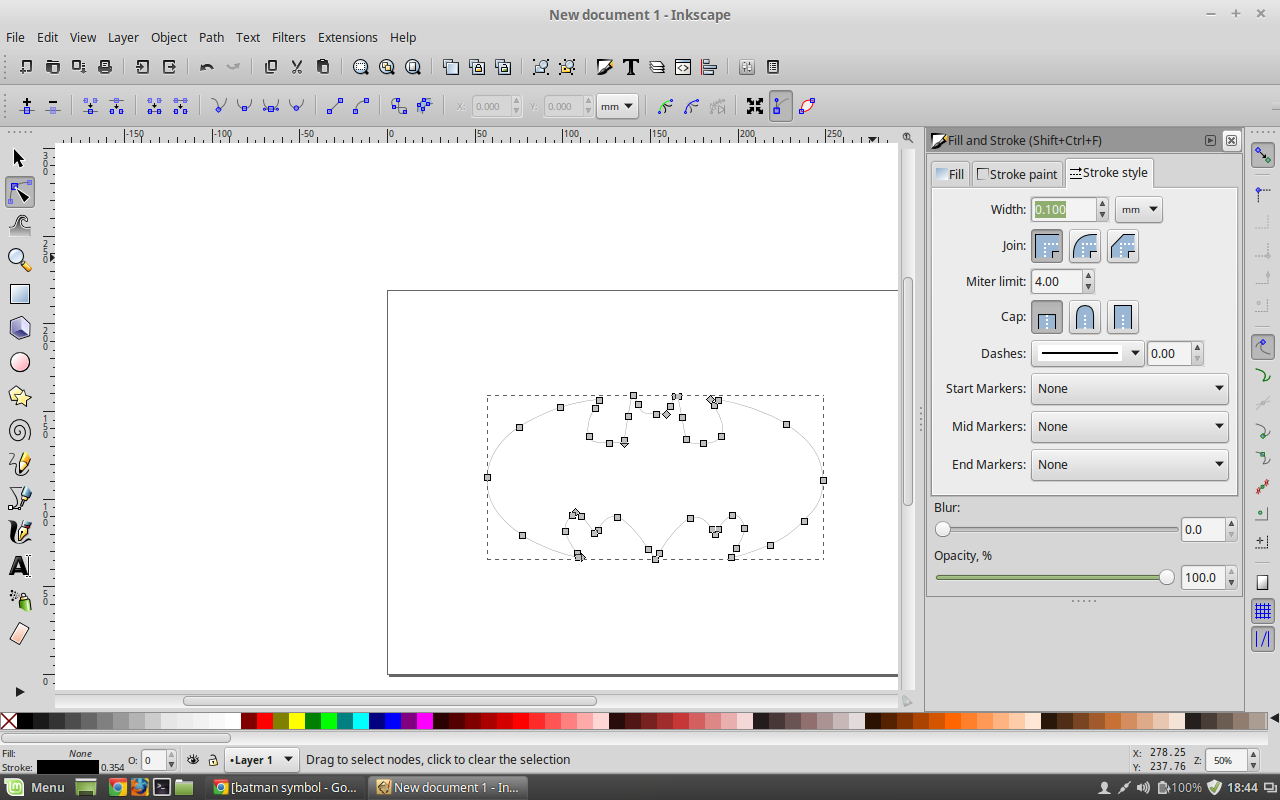Select the Zoom magnifier tool
The width and height of the screenshot is (1280, 800).
point(19,260)
